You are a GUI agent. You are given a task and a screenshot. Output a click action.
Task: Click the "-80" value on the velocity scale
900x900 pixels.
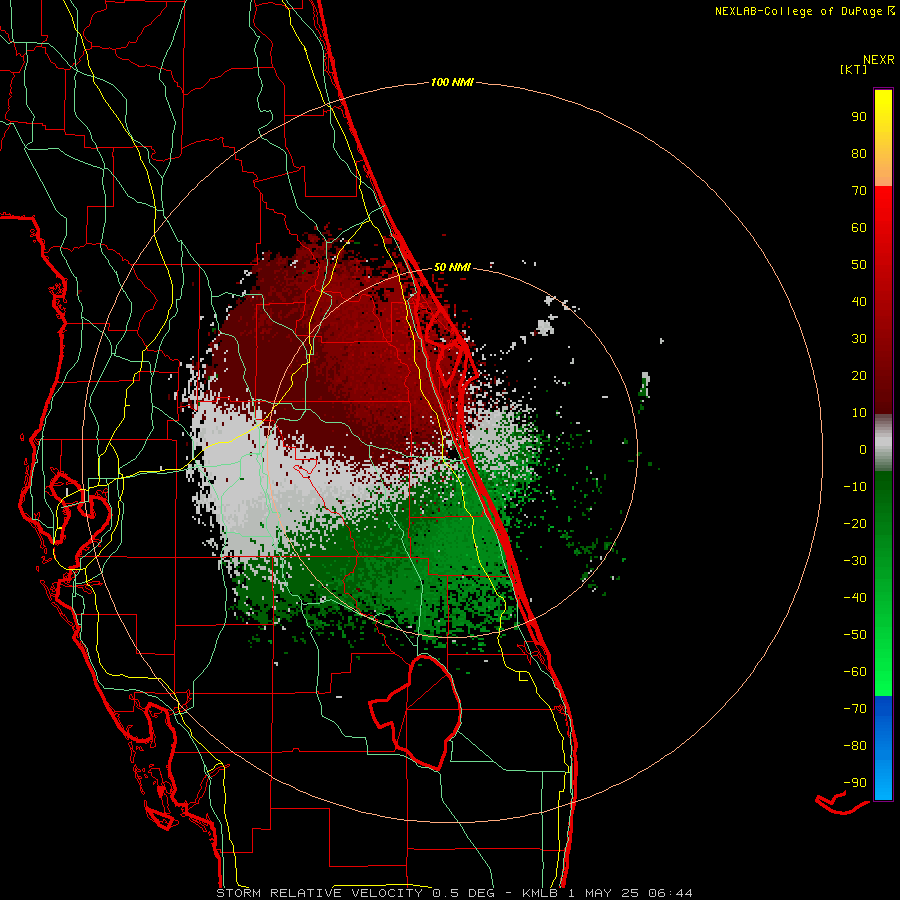[x=855, y=746]
